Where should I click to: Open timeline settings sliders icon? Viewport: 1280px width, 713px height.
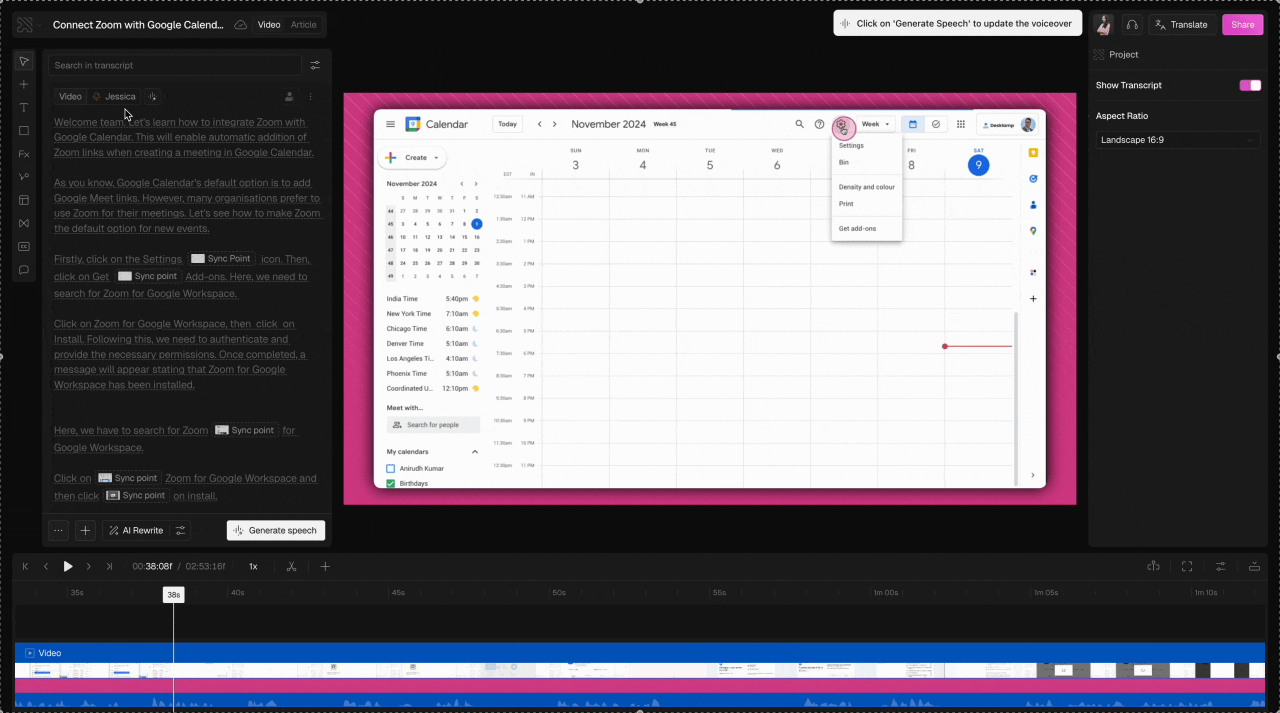(x=1220, y=566)
